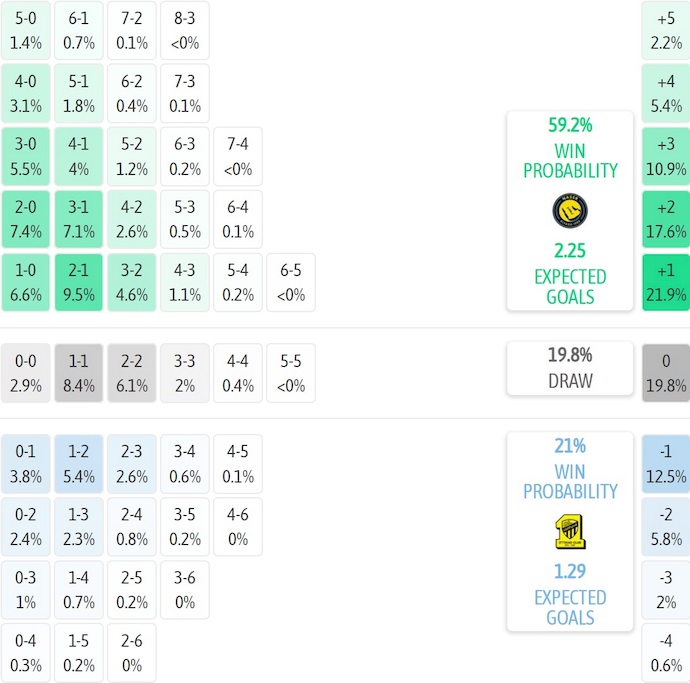This screenshot has height=683, width=690.
Task: Select the +5 goal margin box
Action: point(666,30)
